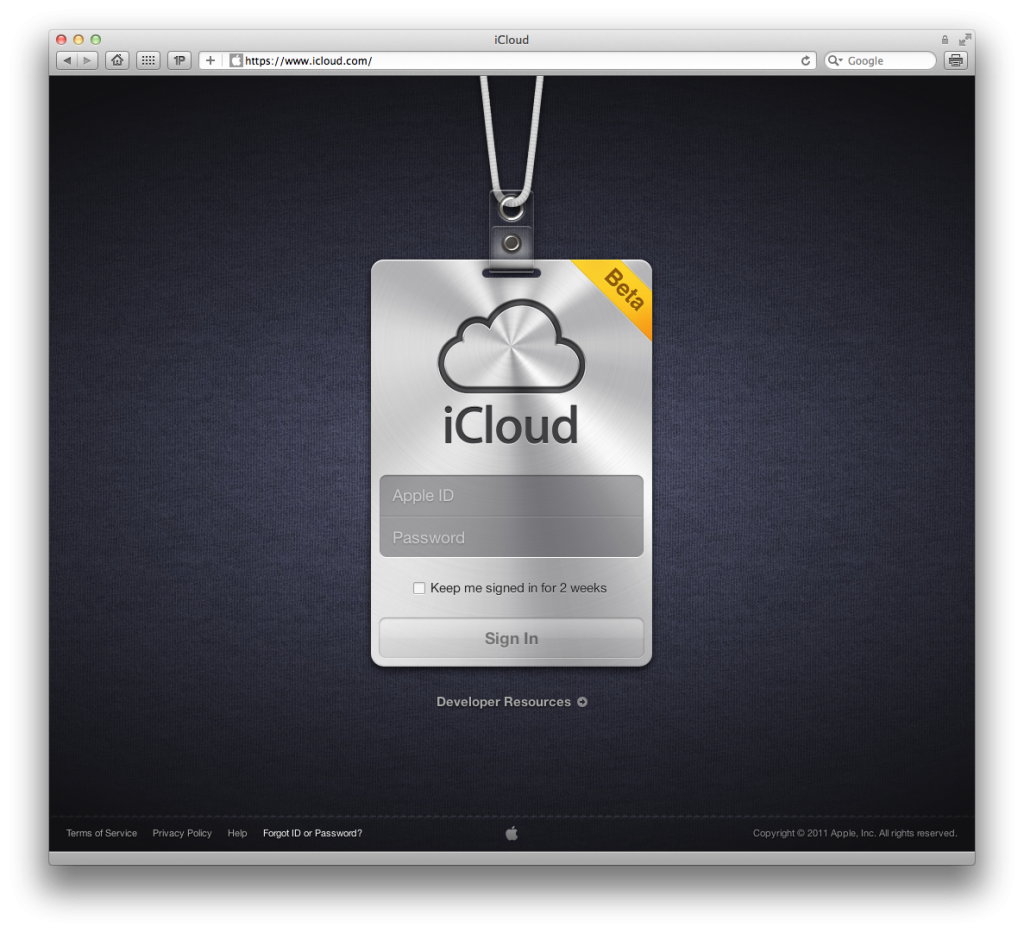Click the iCloud cloud logo
Image resolution: width=1024 pixels, height=933 pixels.
511,345
